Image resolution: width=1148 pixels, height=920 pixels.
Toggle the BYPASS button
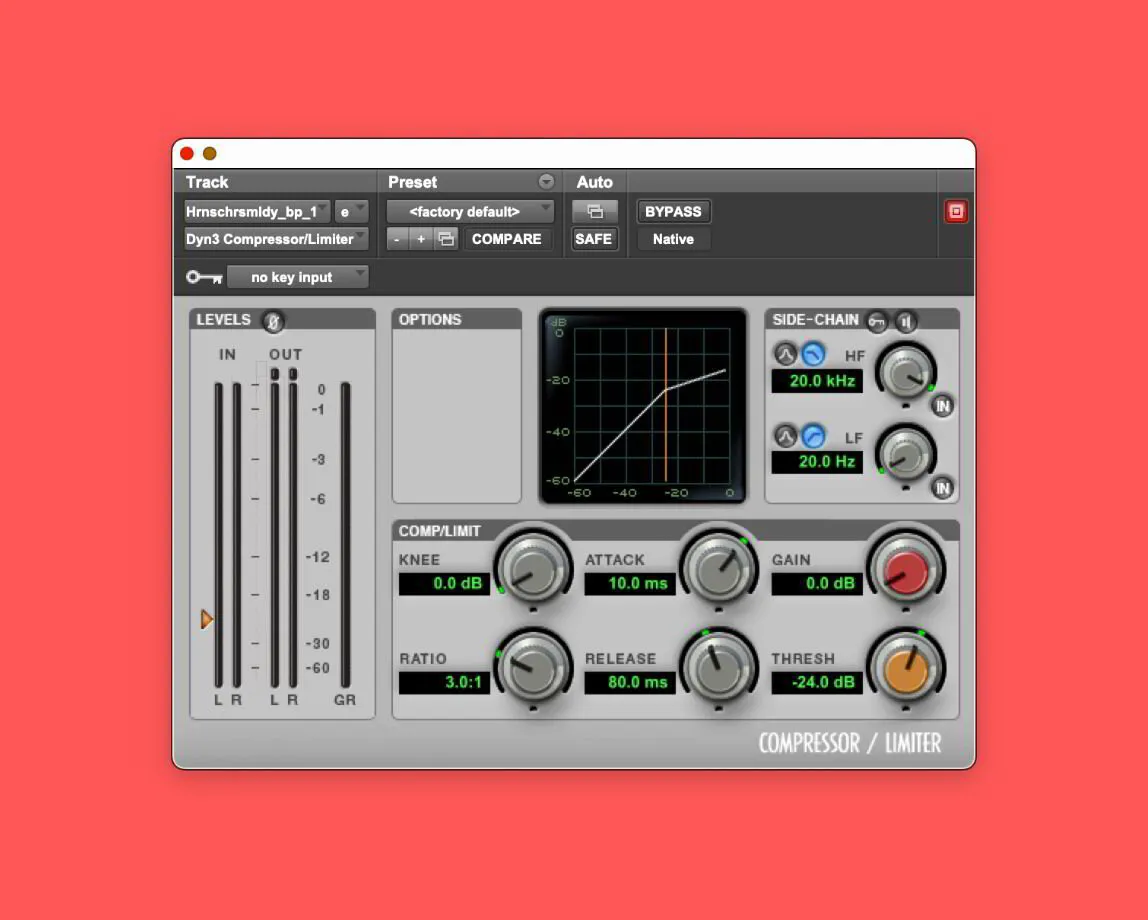pos(673,211)
